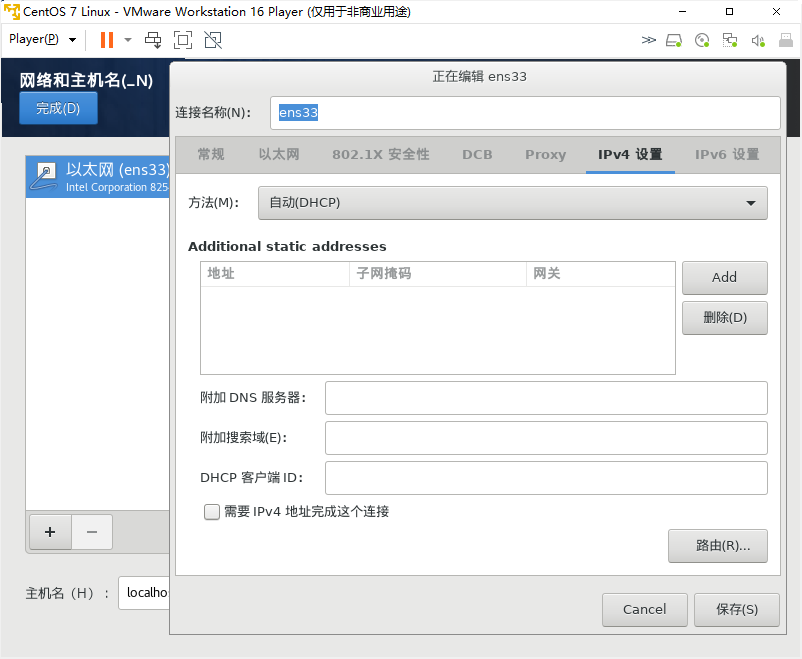The width and height of the screenshot is (802, 659).
Task: Click the VMware application logo icon
Action: coord(12,11)
